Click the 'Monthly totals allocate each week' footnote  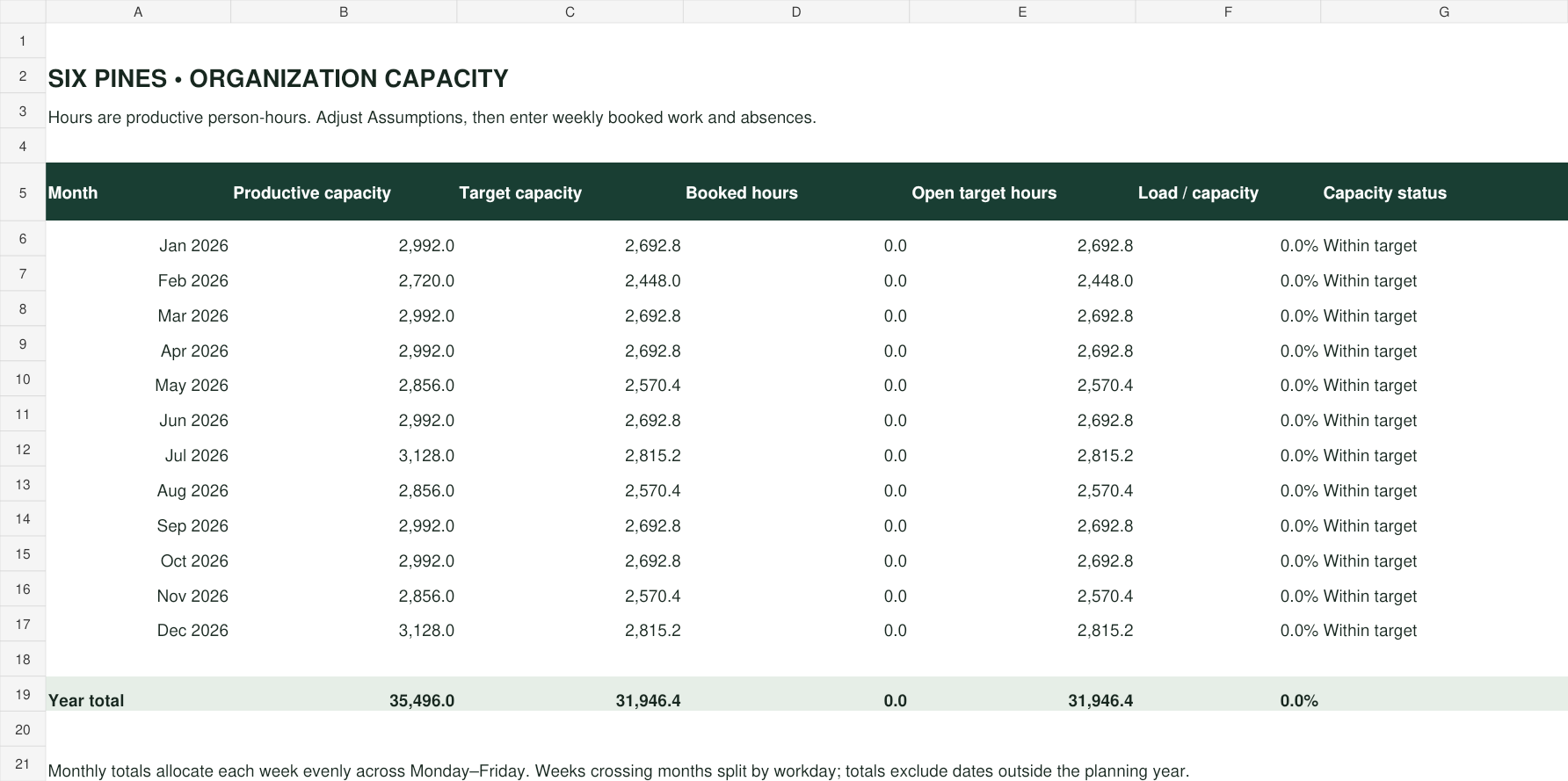coord(618,770)
